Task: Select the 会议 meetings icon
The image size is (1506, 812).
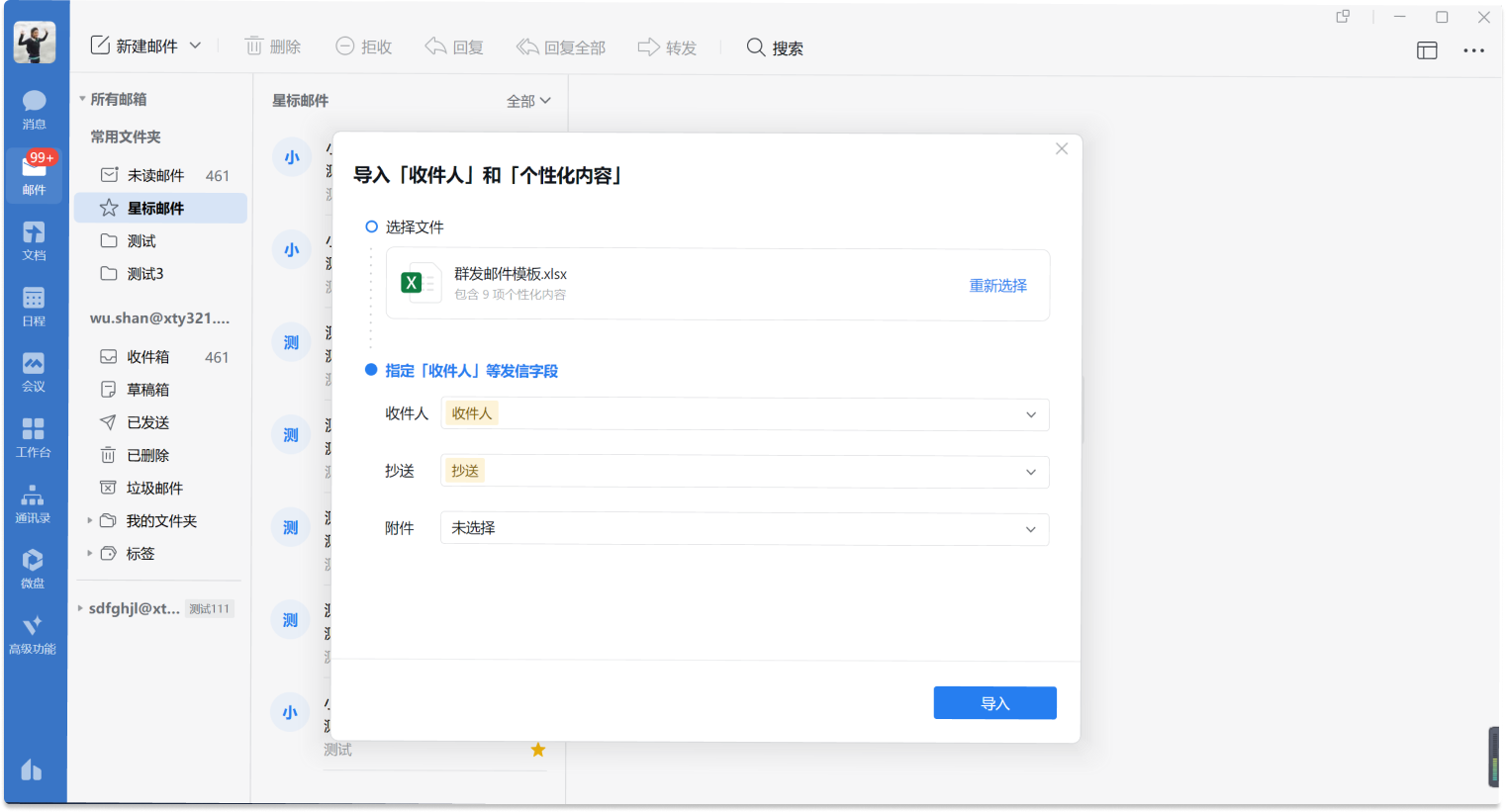Action: point(34,371)
